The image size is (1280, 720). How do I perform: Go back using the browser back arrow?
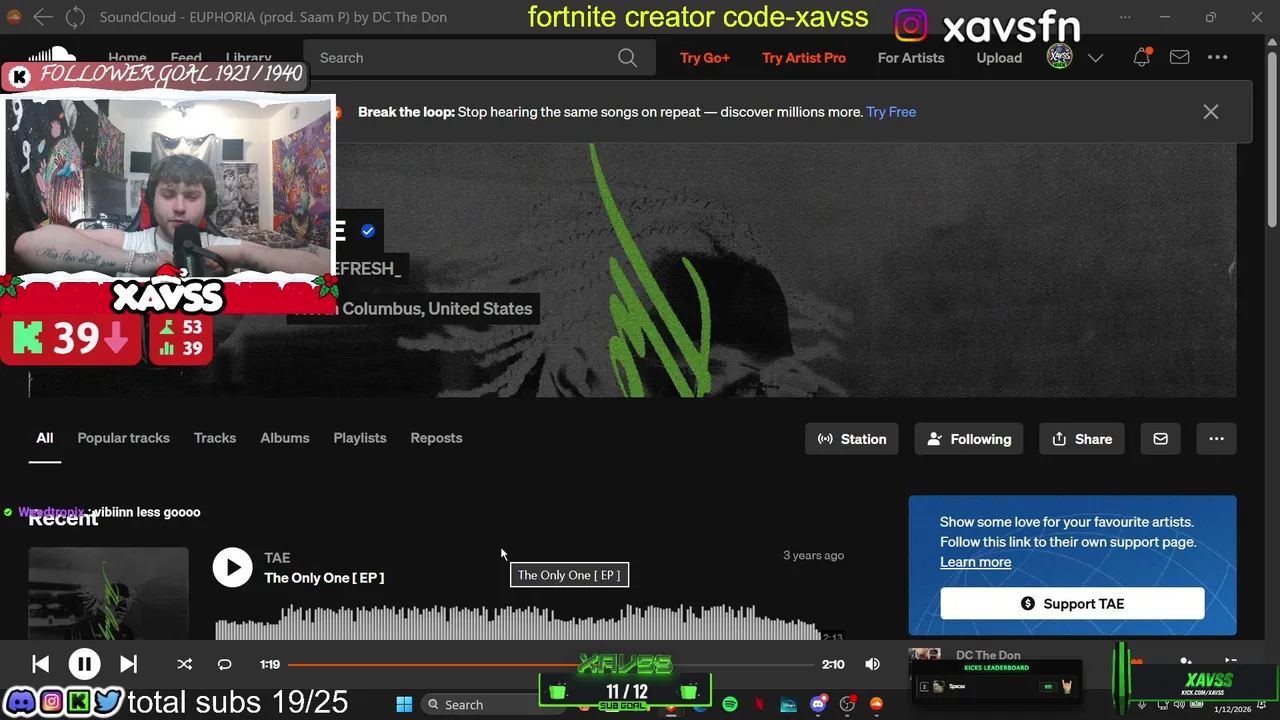42,17
